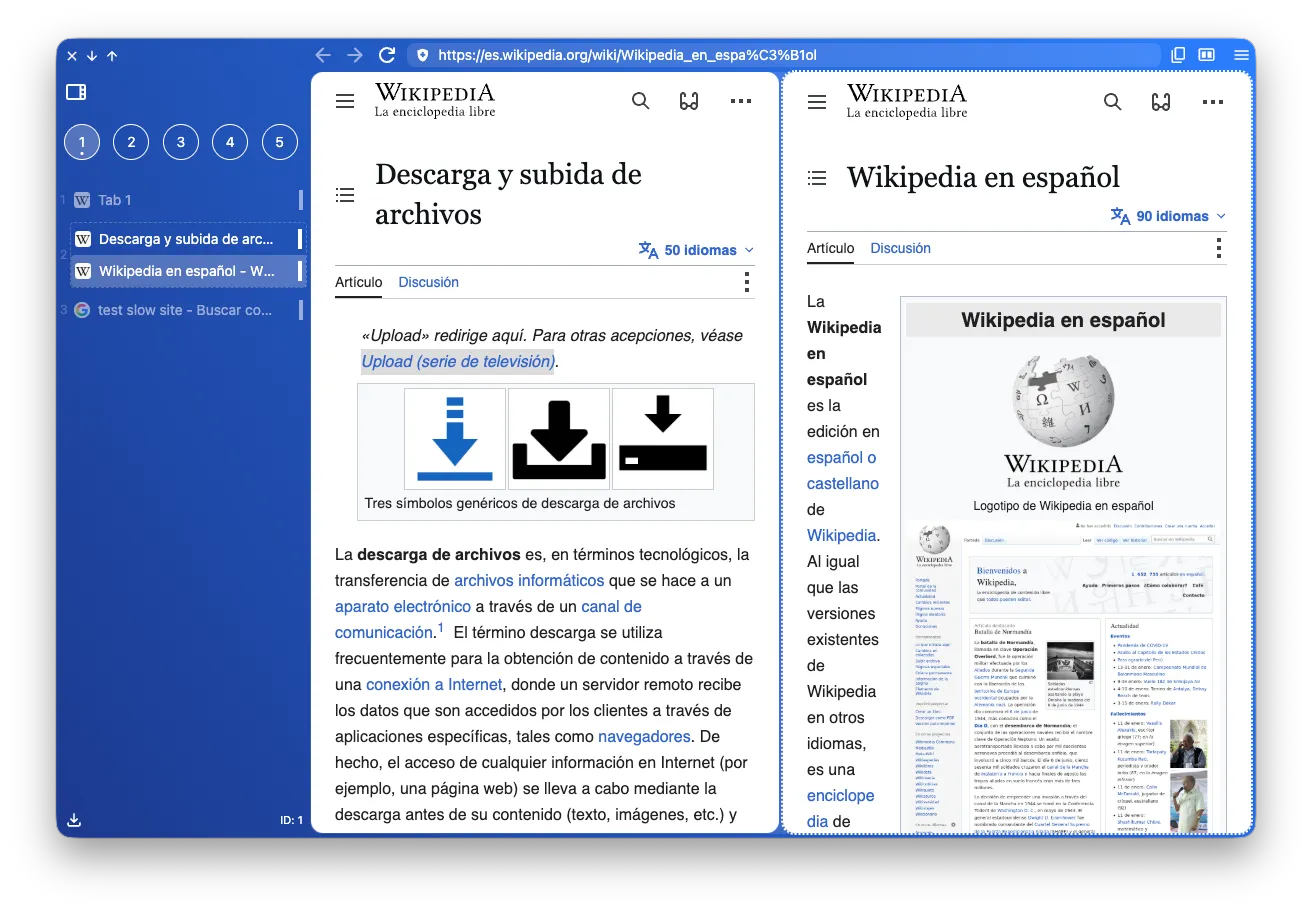Open the three-dots user menu in left pane
The width and height of the screenshot is (1312, 912).
[741, 101]
